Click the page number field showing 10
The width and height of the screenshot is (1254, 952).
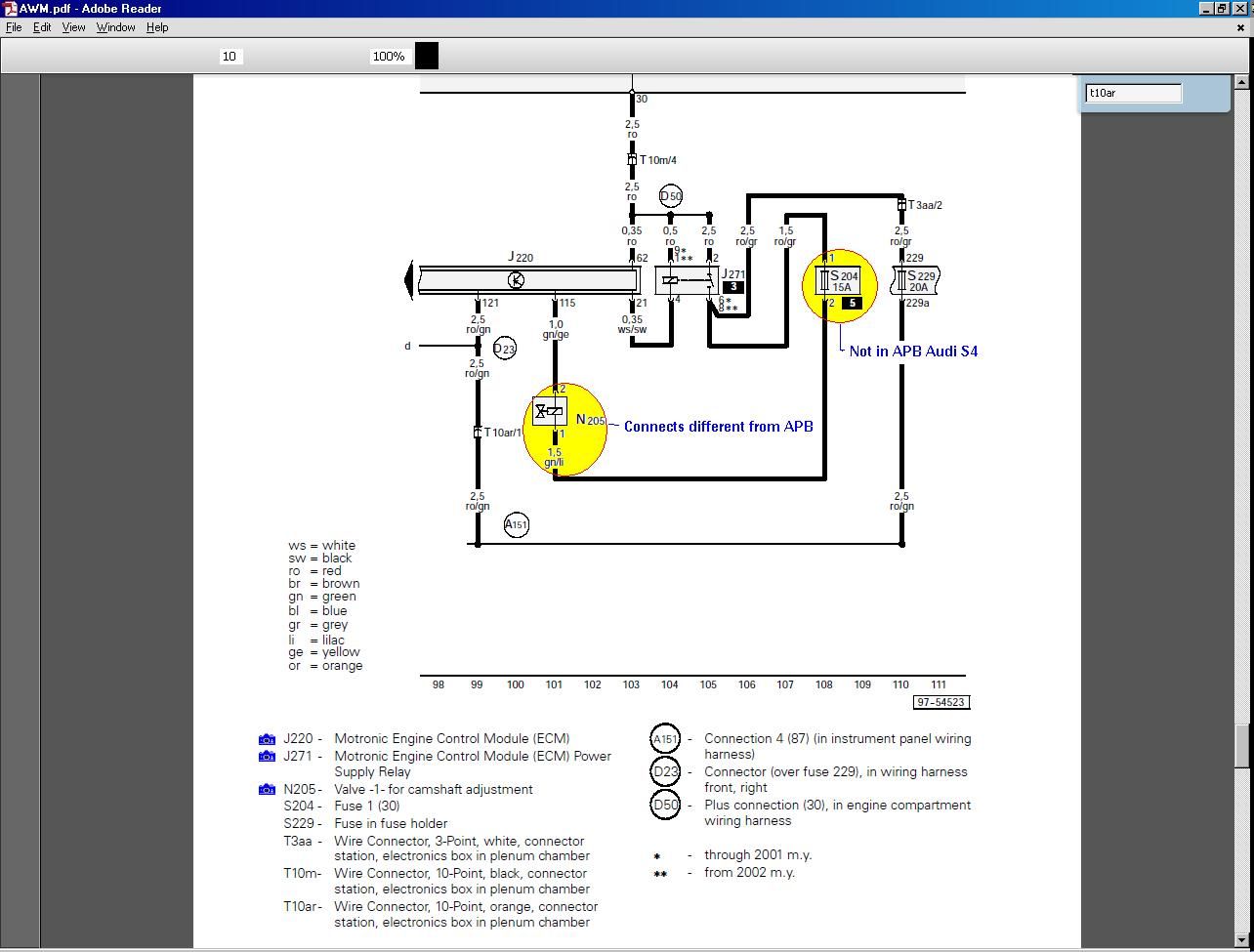[x=230, y=57]
